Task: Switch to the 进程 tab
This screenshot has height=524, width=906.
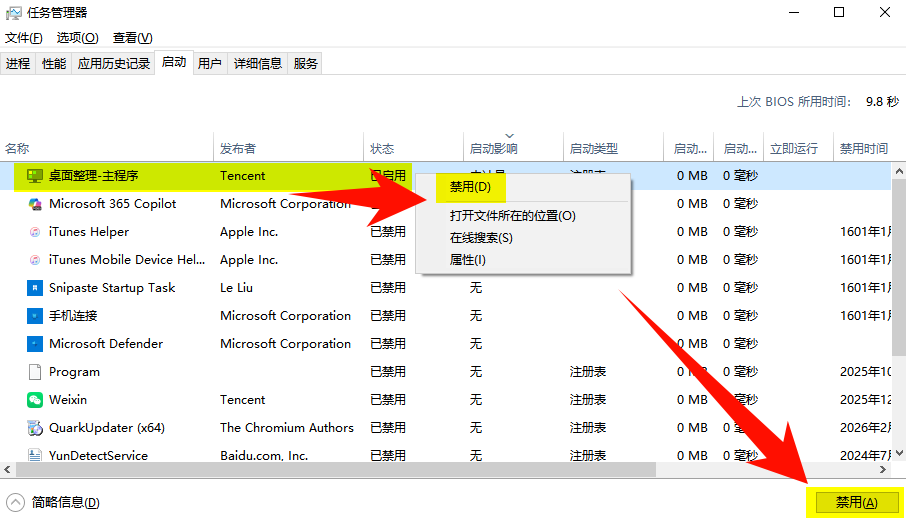Action: 18,64
